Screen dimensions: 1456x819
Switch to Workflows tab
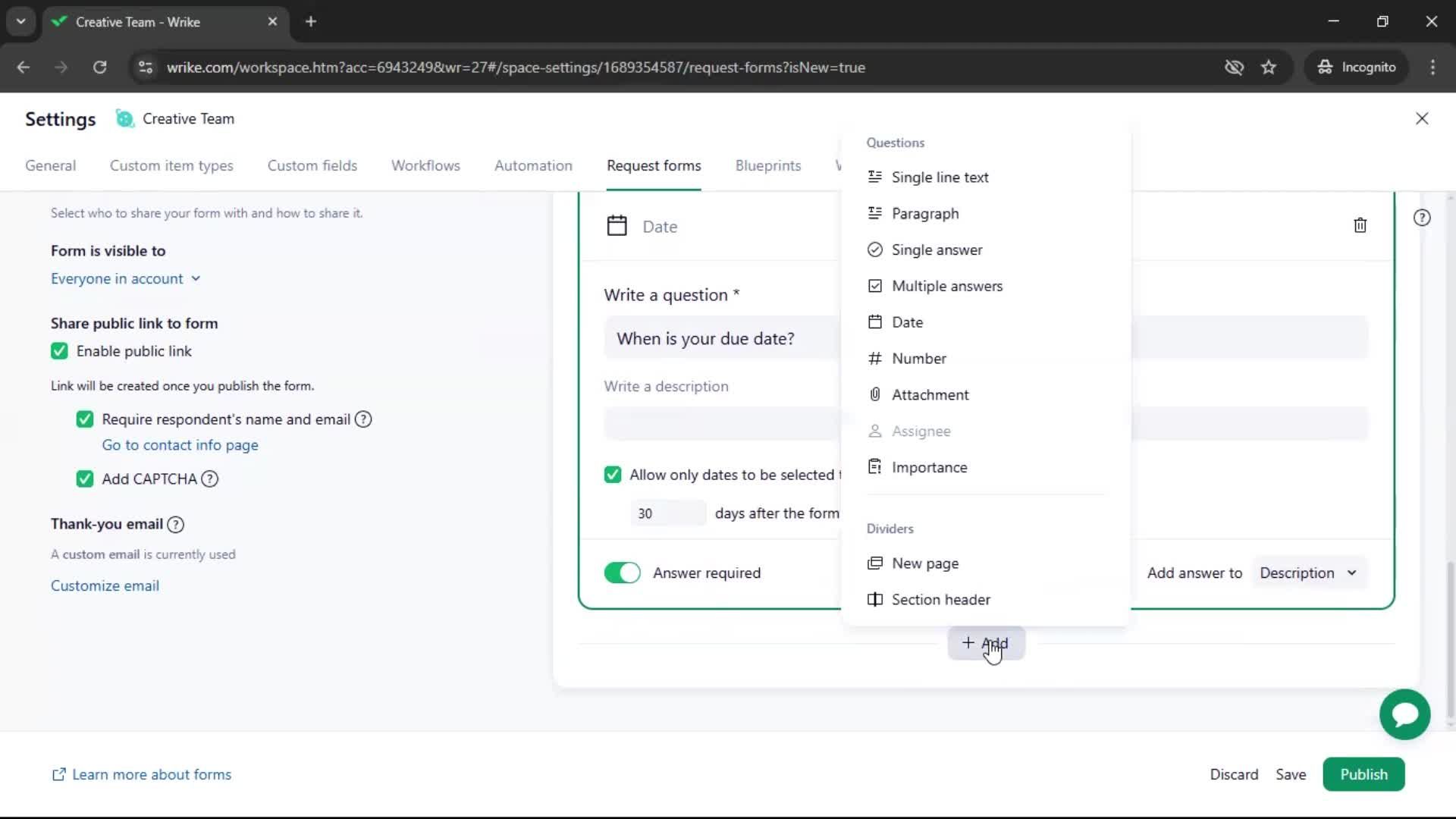pos(425,166)
